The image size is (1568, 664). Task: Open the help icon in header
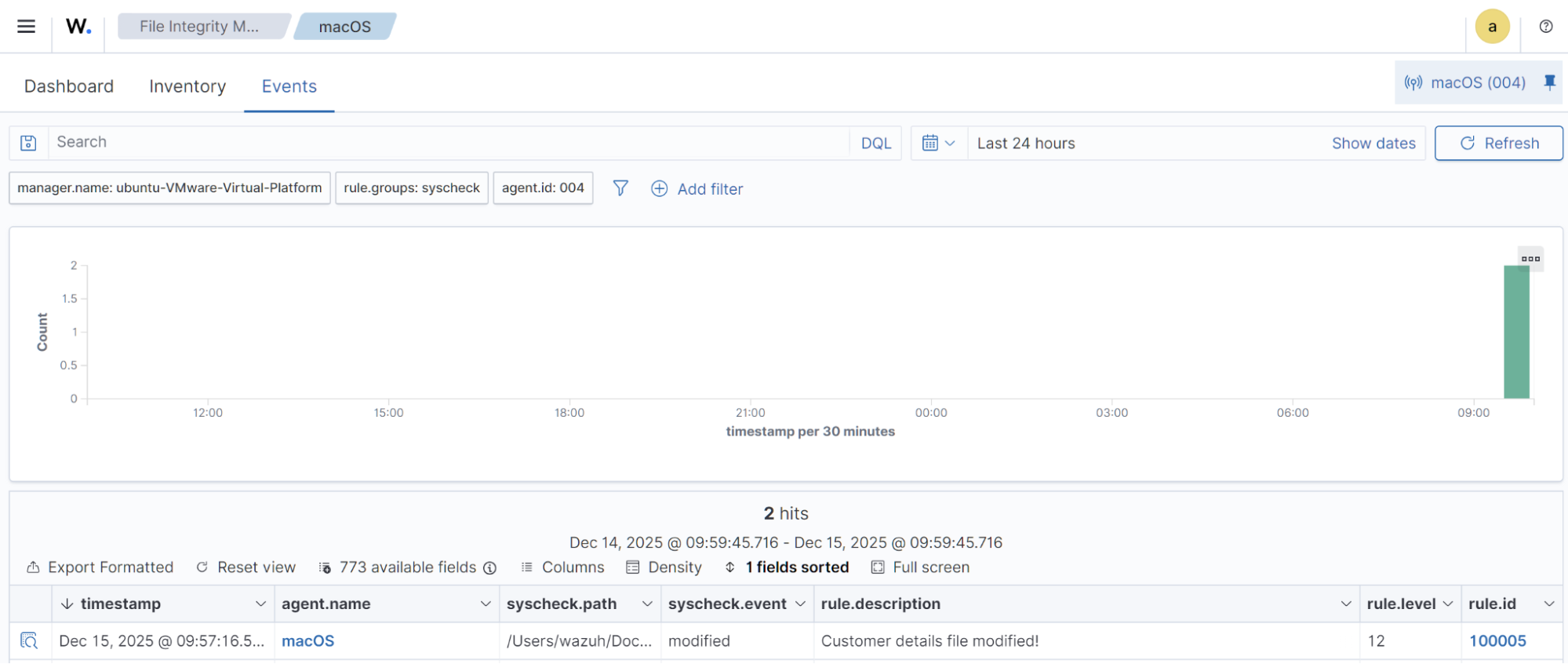1545,27
